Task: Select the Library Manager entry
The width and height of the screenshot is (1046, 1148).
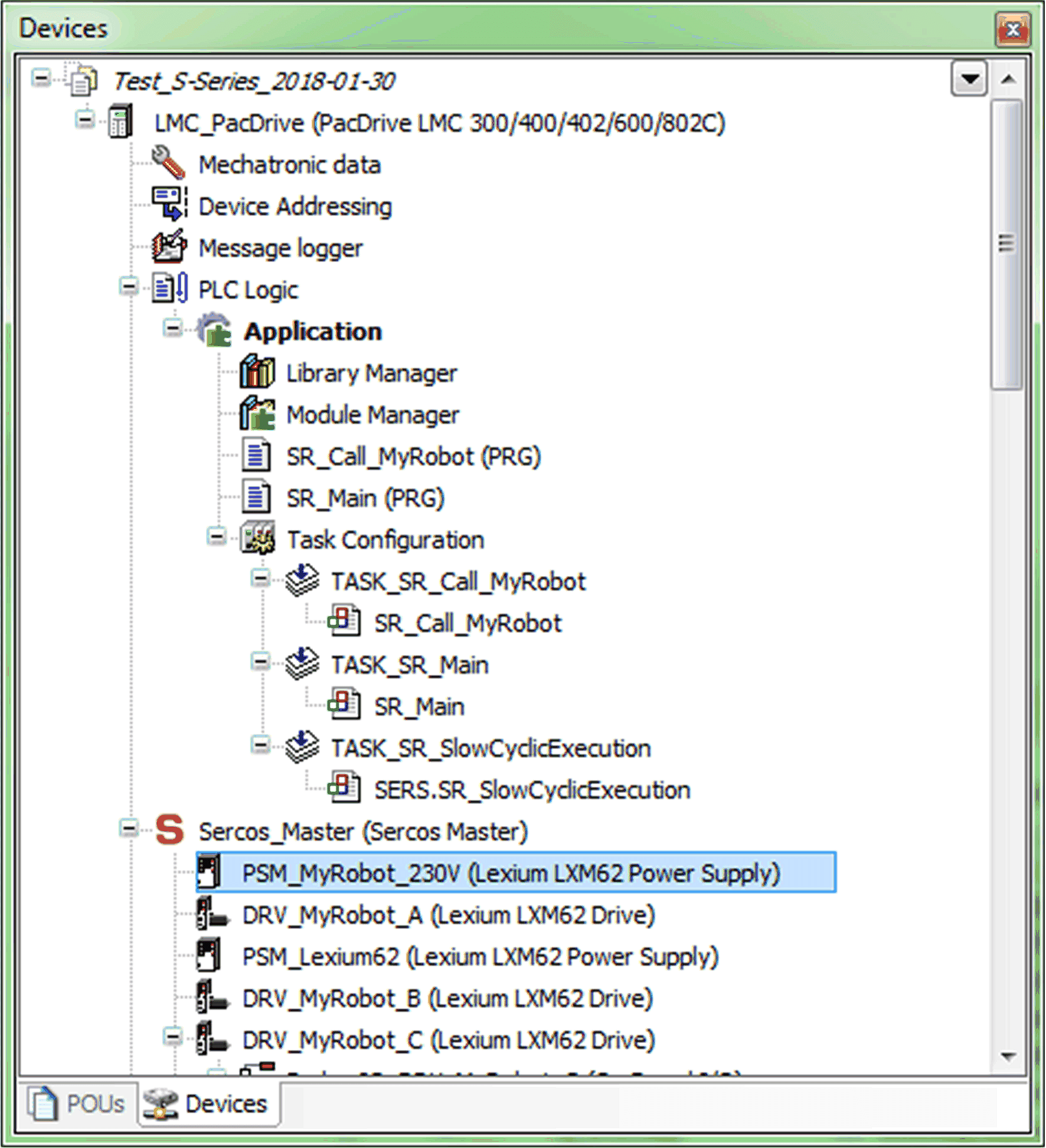Action: click(x=372, y=373)
